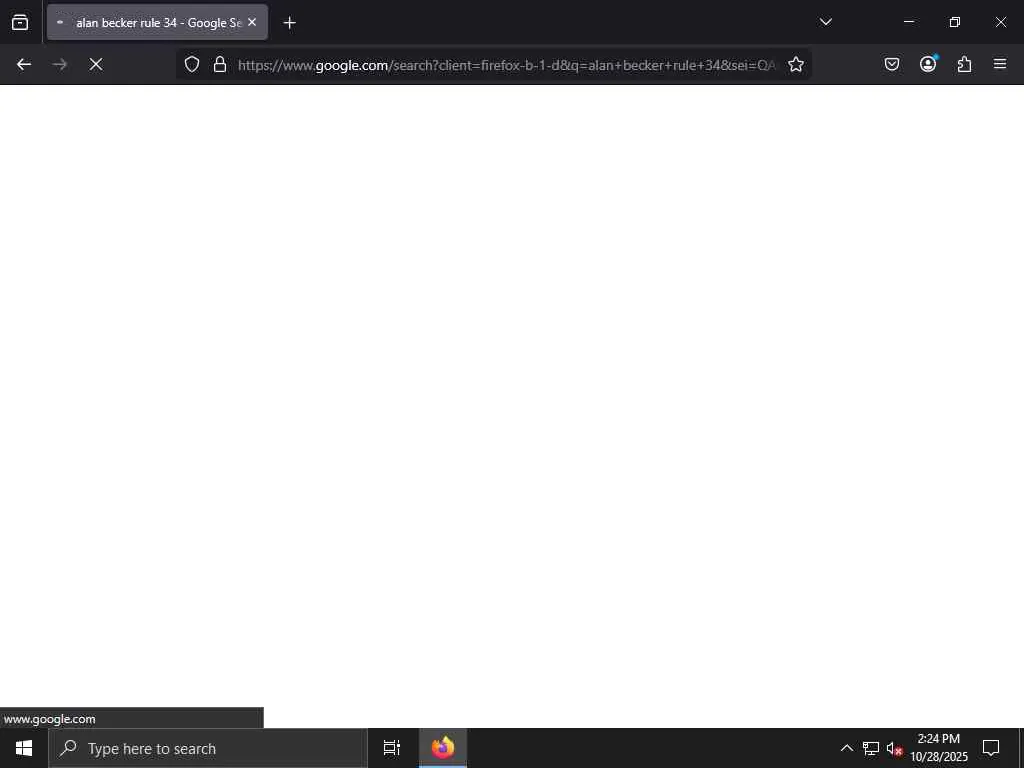Open Save to Pocket
1024x768 pixels.
coord(892,64)
